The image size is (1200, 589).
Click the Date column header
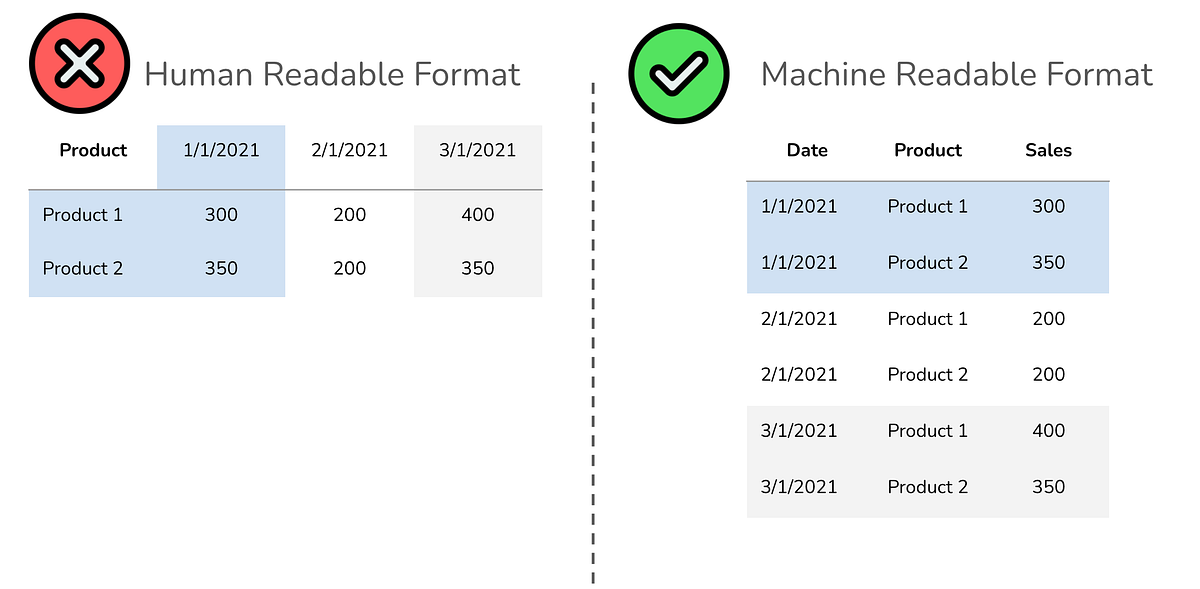pos(807,151)
